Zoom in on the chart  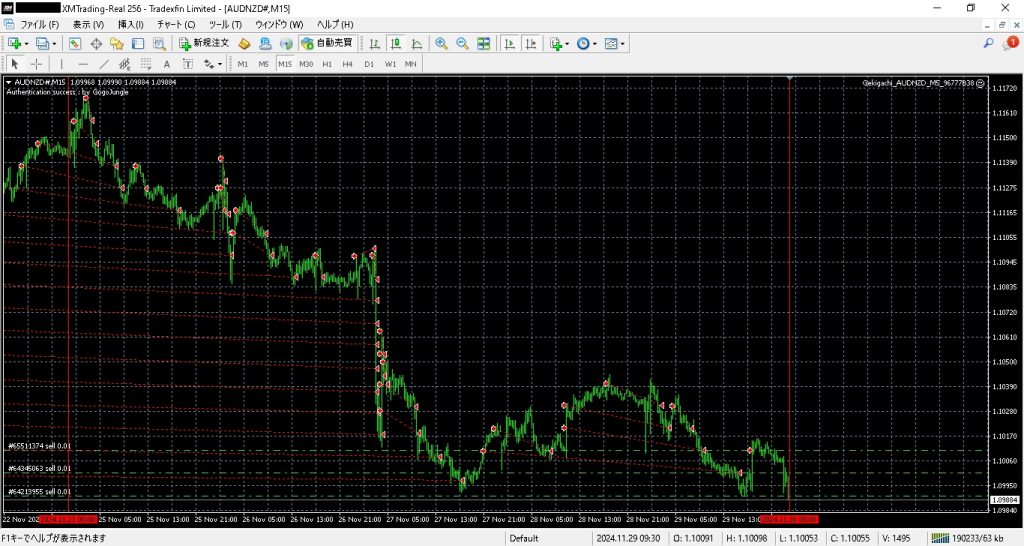[441, 43]
